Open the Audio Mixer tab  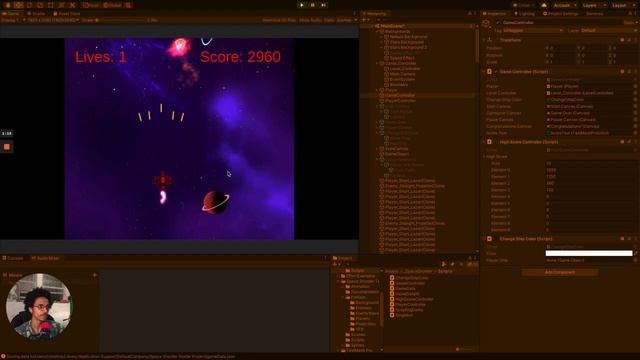46,258
